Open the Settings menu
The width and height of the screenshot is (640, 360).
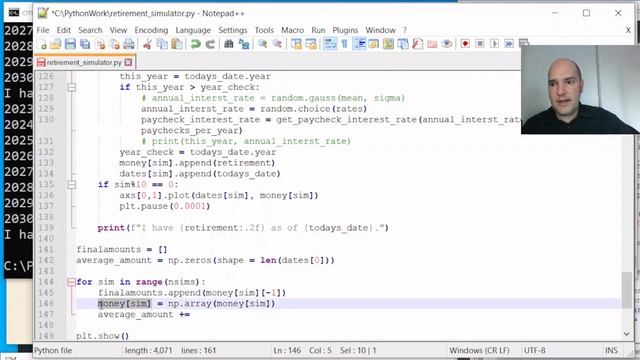coord(233,30)
